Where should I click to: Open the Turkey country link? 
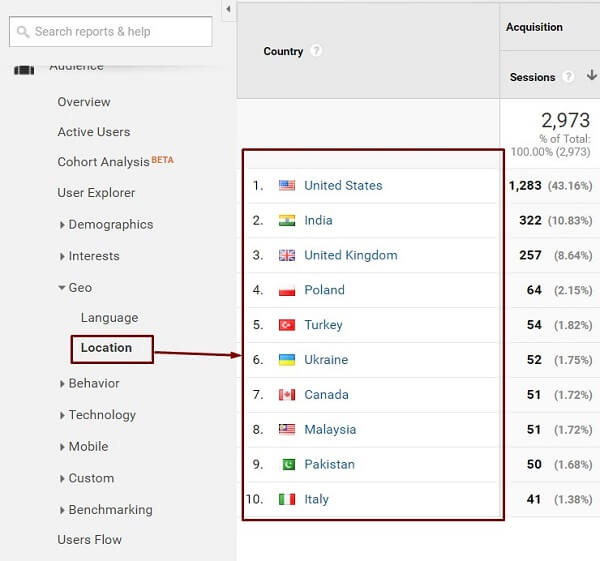(323, 325)
